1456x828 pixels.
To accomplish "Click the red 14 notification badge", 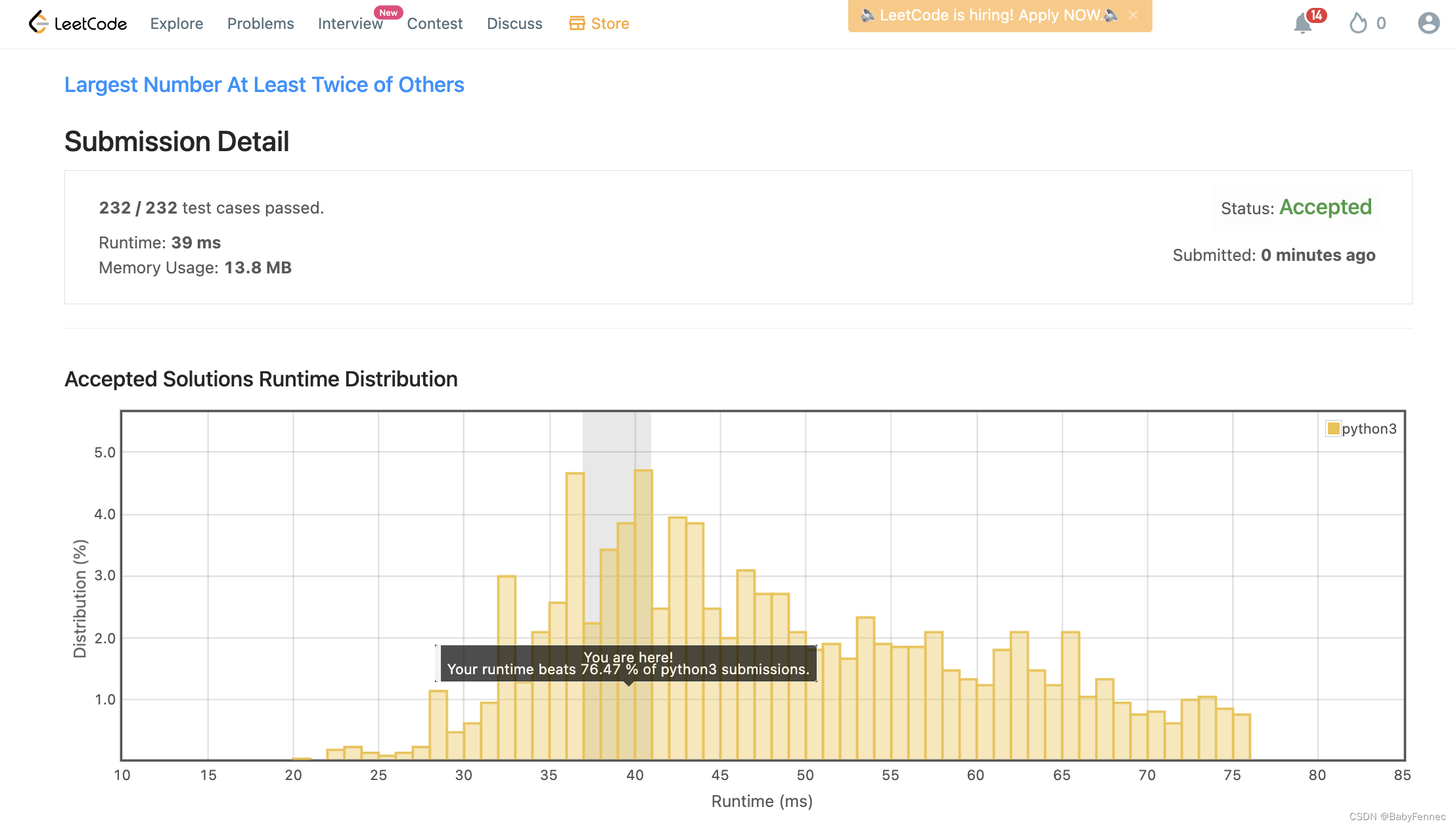I will click(1316, 15).
